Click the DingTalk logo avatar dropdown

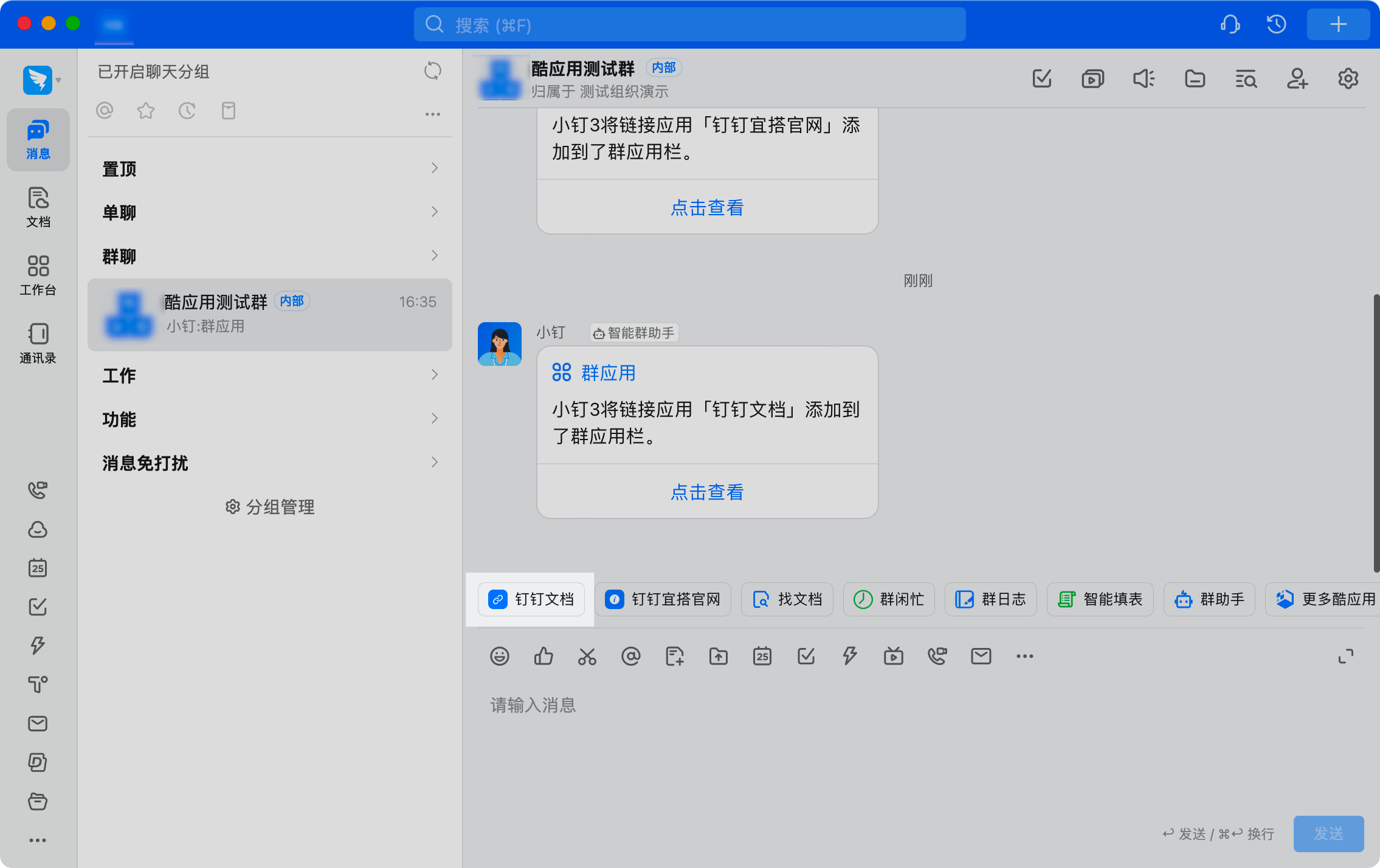41,80
